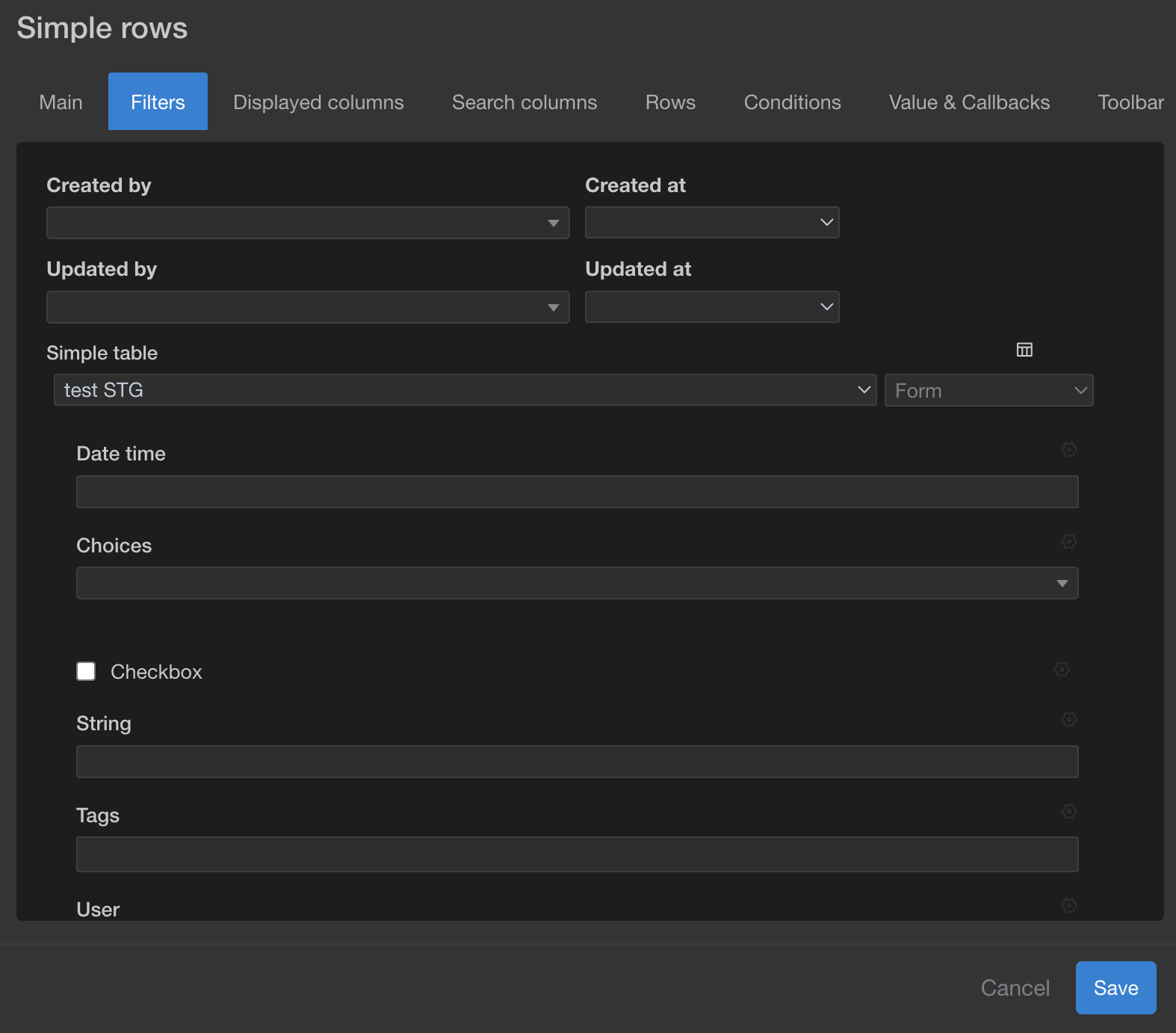The image size is (1176, 1033).
Task: Open settings gear for Date time field
Action: click(1069, 449)
